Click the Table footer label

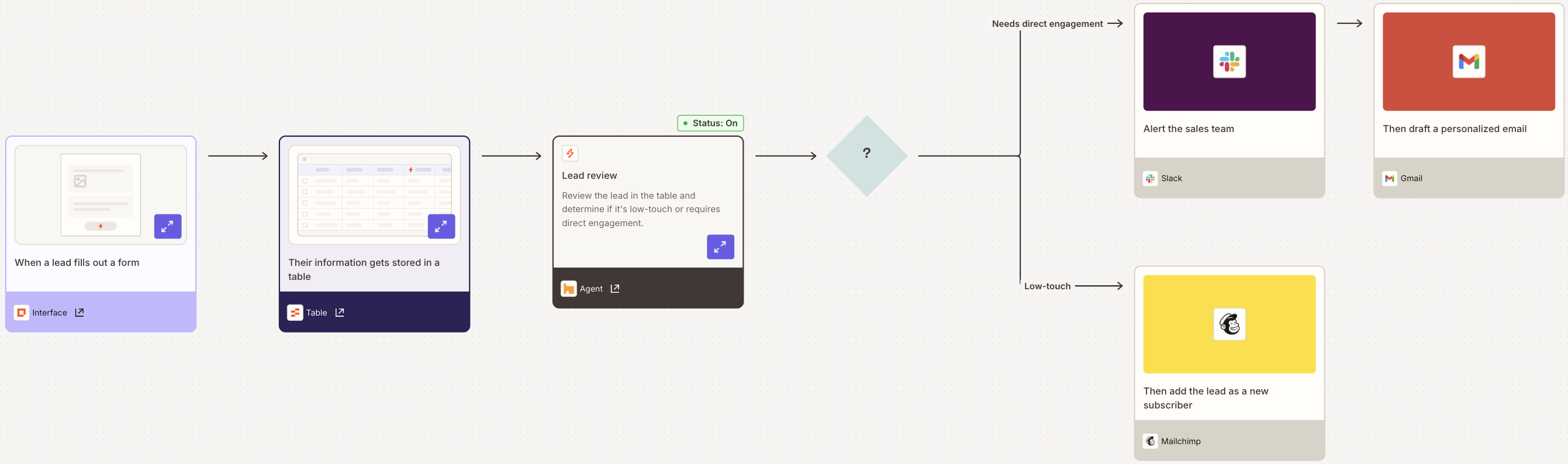click(x=316, y=313)
